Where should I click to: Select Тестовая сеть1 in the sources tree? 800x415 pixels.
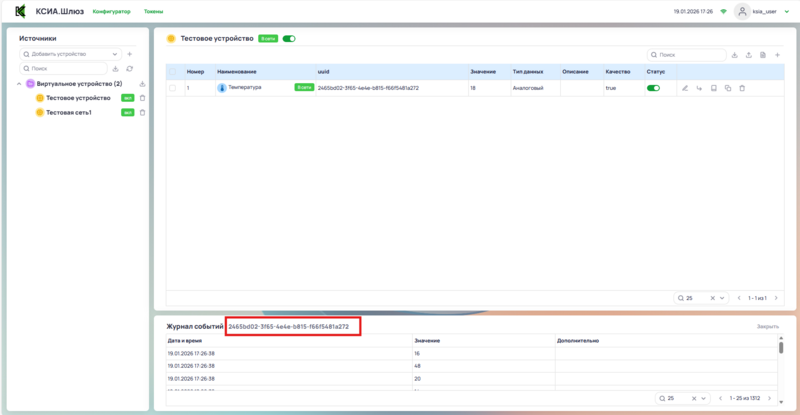[x=68, y=112]
